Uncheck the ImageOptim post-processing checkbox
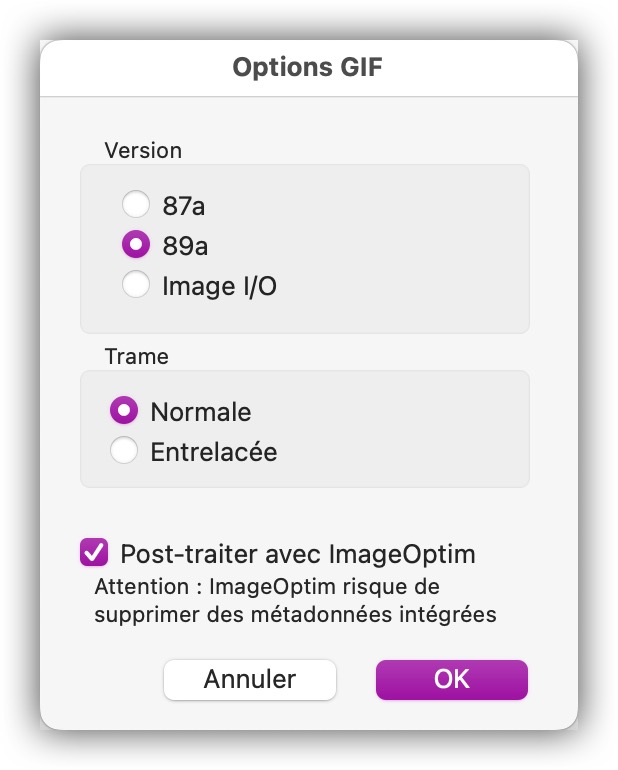This screenshot has width=618, height=770. pos(94,552)
